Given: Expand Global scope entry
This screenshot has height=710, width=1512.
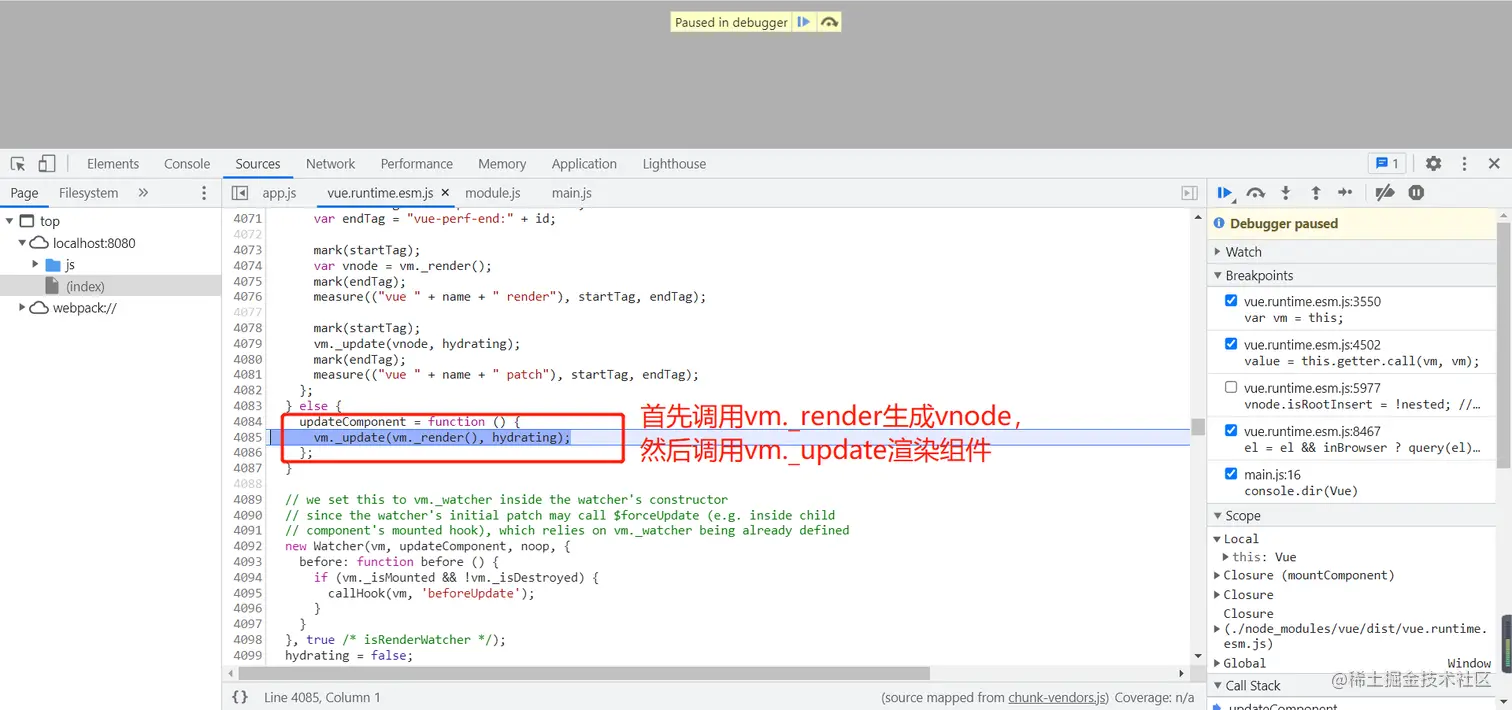Looking at the screenshot, I should pos(1216,663).
